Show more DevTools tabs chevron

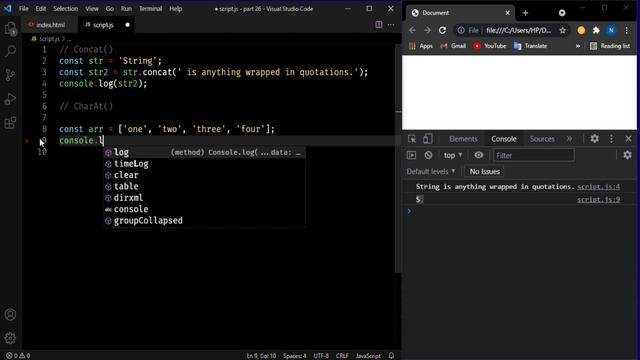click(x=569, y=139)
